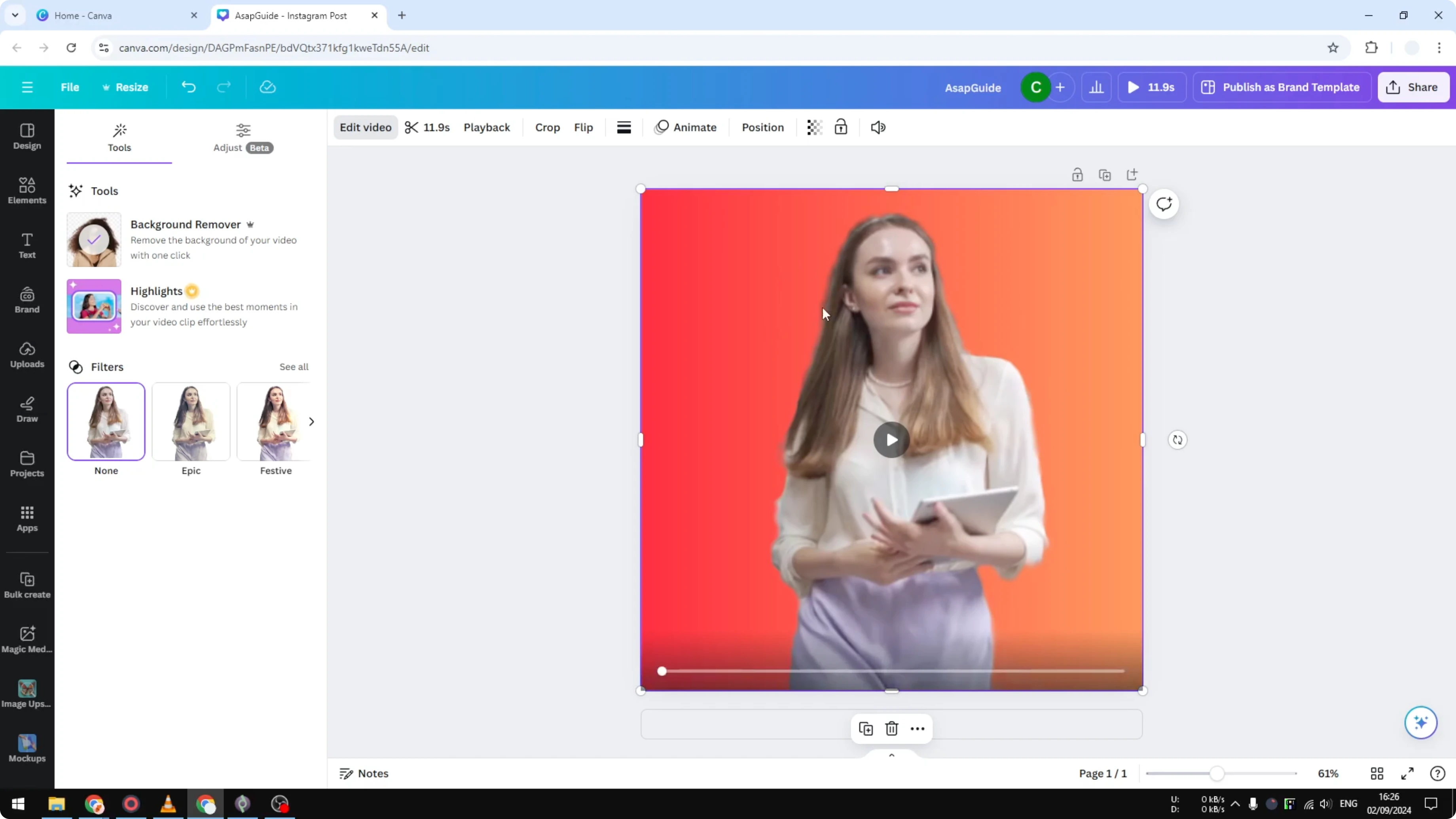The width and height of the screenshot is (1456, 819).
Task: Open Image Upscaler app
Action: point(27,695)
